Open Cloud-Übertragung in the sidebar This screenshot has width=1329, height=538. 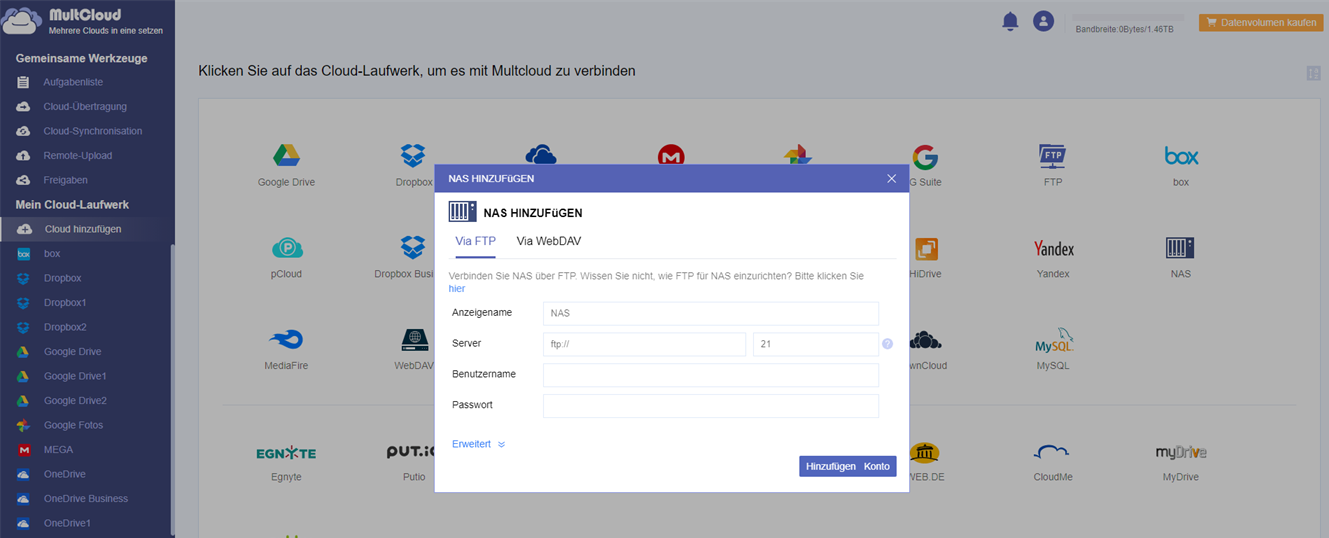tap(85, 107)
